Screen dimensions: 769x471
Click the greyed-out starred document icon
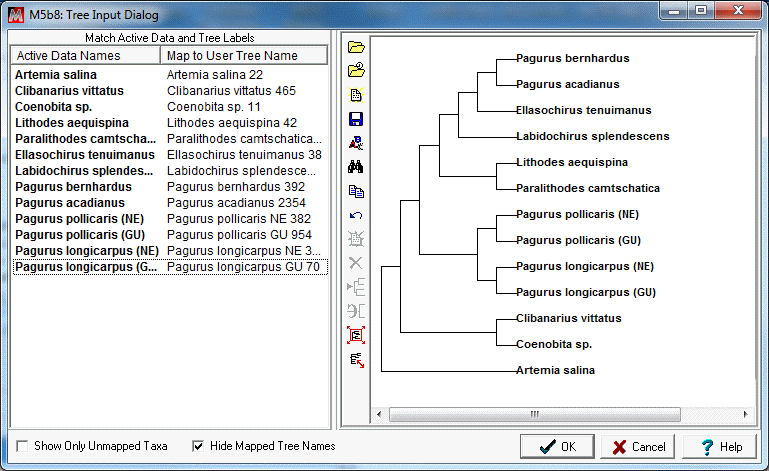click(x=356, y=239)
